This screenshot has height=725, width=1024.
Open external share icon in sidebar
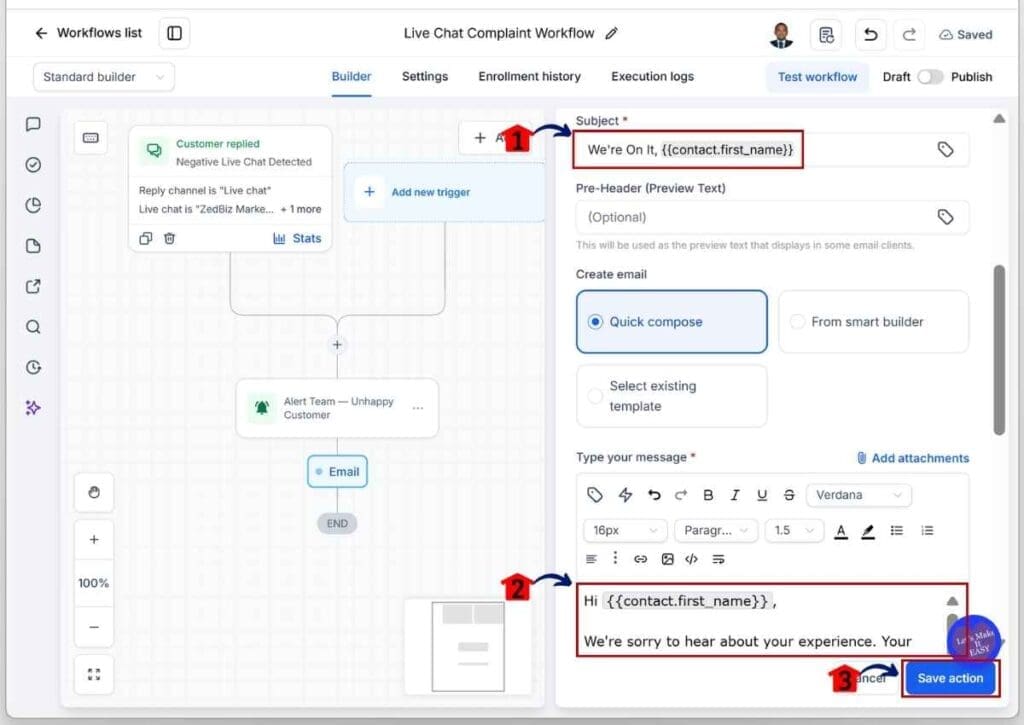33,286
